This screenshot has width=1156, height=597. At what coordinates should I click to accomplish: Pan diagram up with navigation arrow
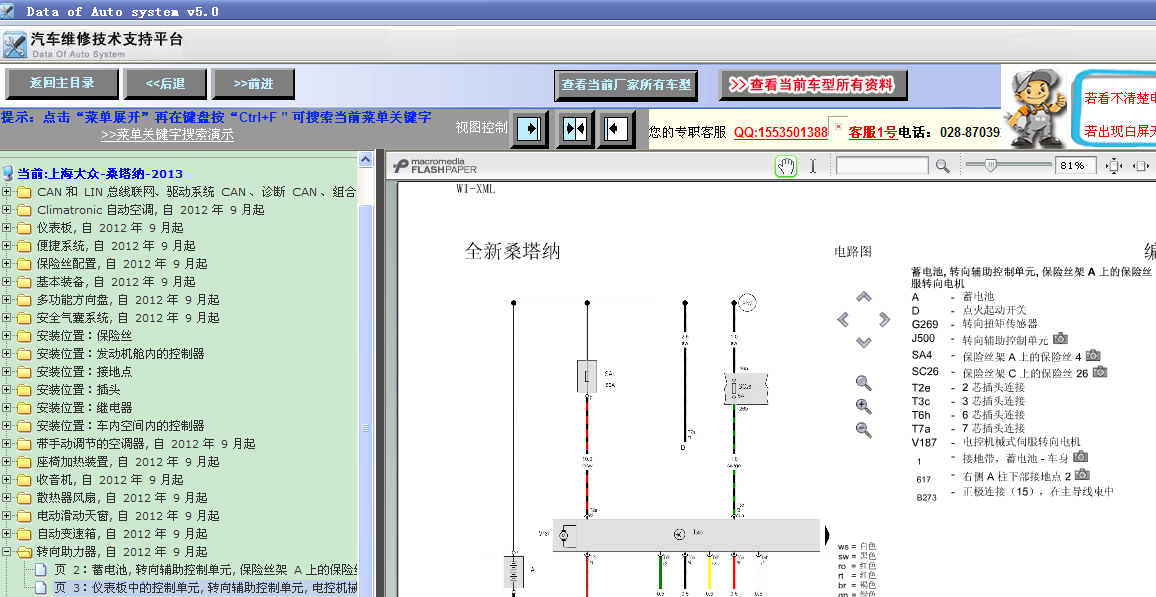863,296
